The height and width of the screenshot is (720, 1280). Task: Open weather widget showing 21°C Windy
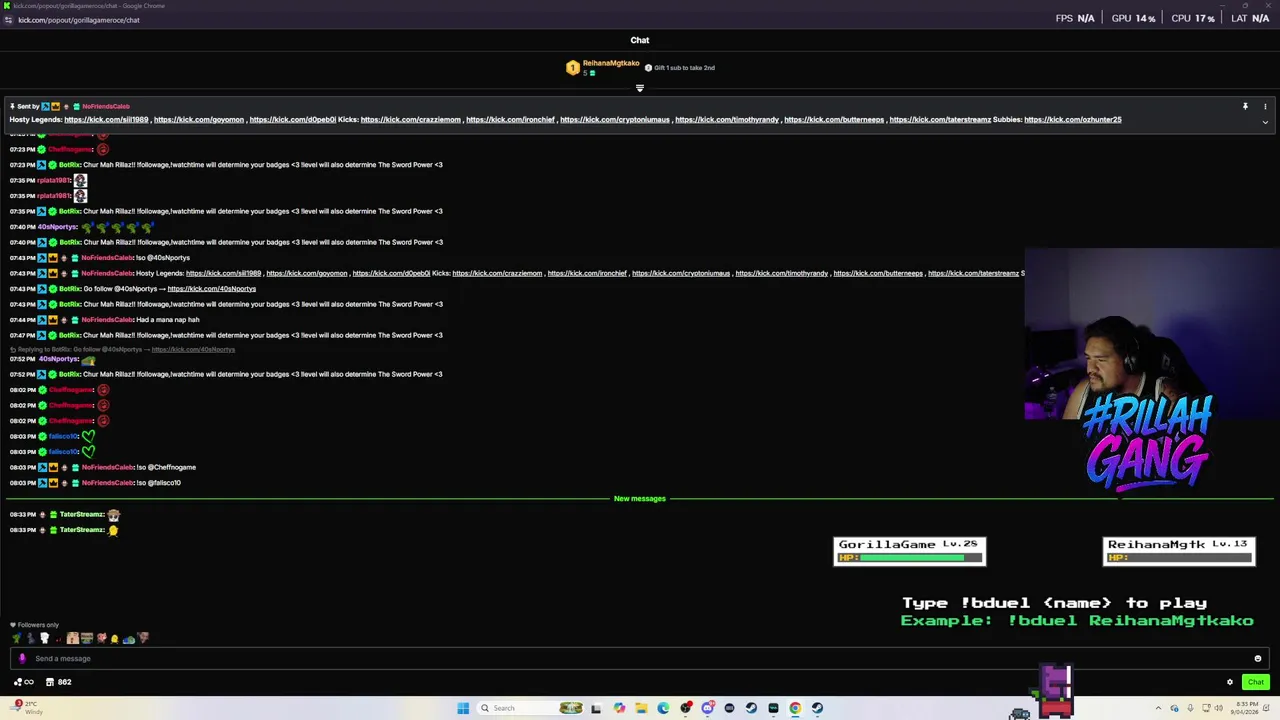coord(27,708)
